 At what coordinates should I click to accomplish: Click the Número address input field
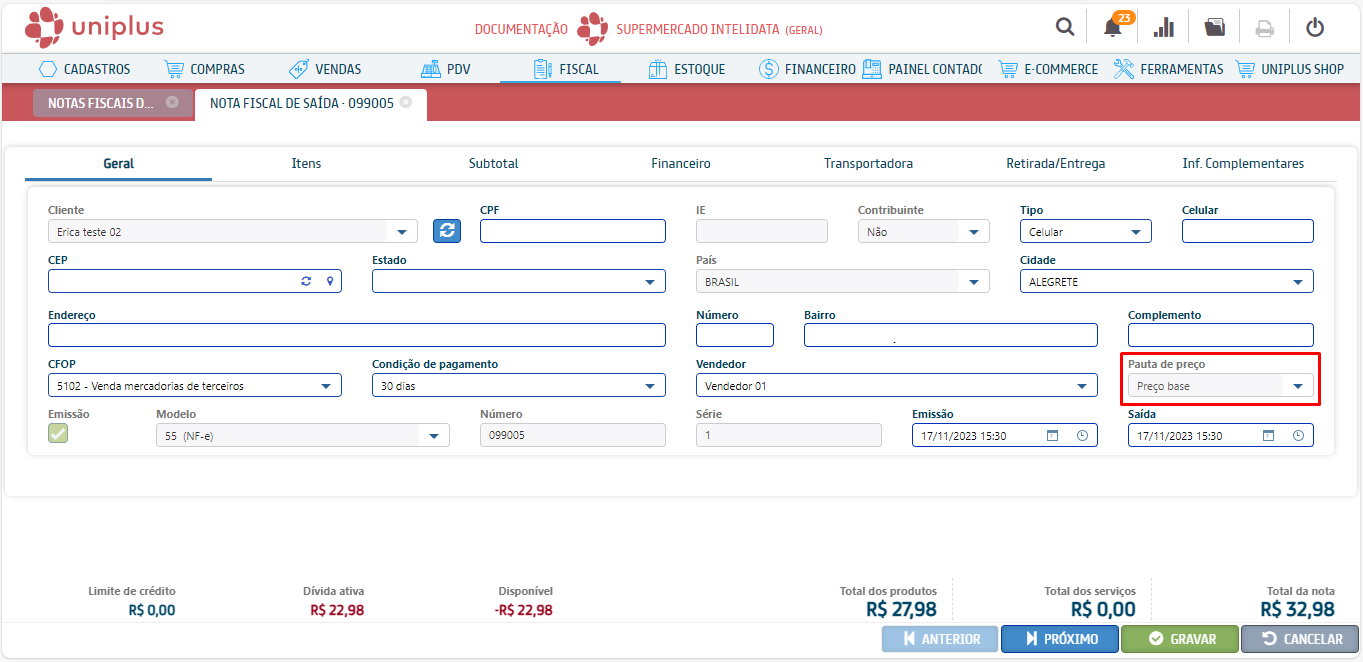735,335
